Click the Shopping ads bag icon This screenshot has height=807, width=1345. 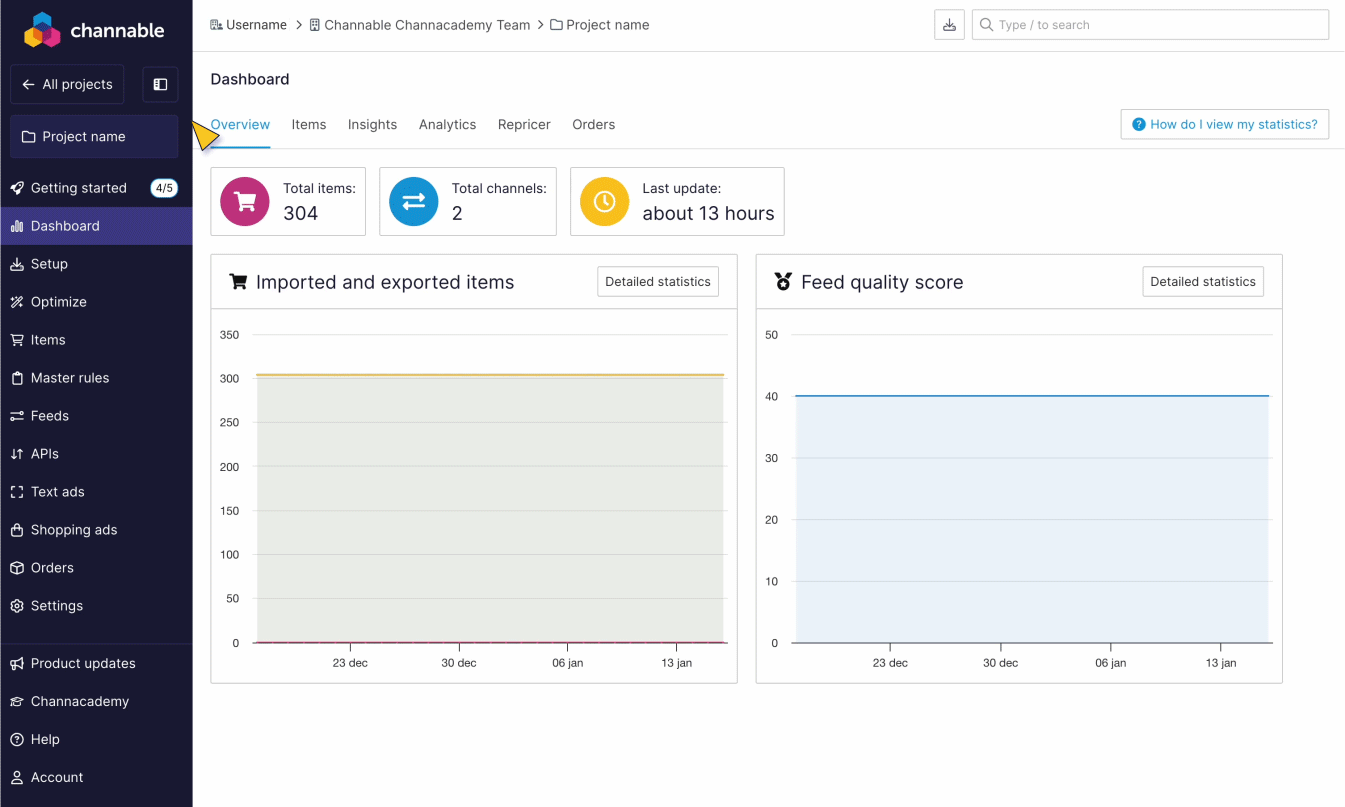point(17,530)
